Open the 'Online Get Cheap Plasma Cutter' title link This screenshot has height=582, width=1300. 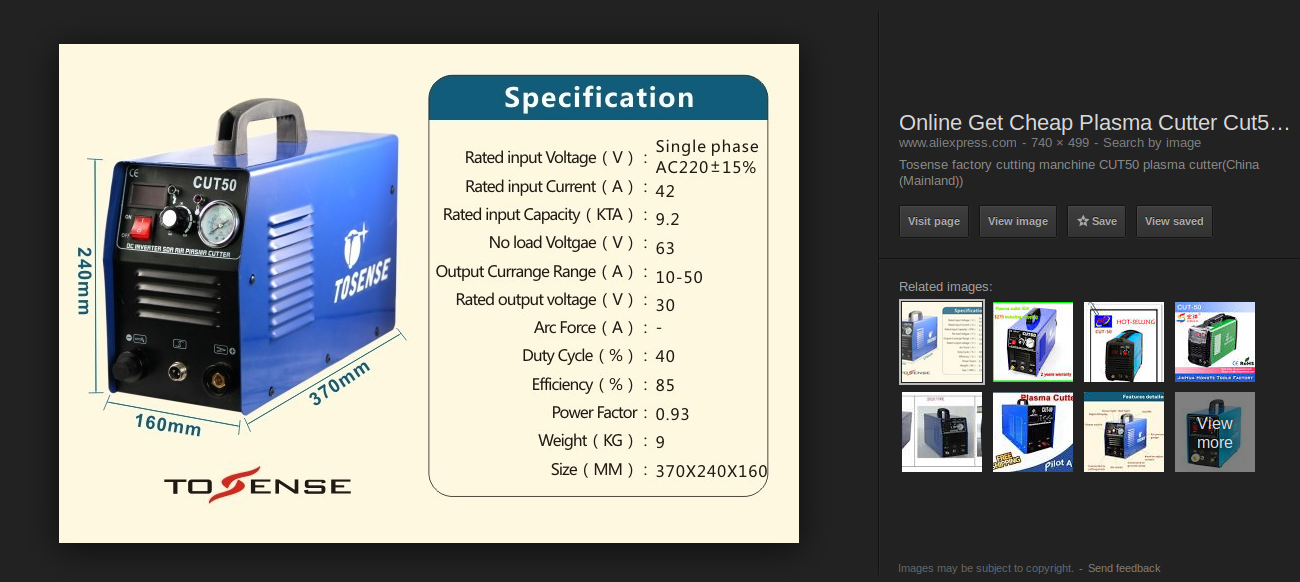point(1094,123)
